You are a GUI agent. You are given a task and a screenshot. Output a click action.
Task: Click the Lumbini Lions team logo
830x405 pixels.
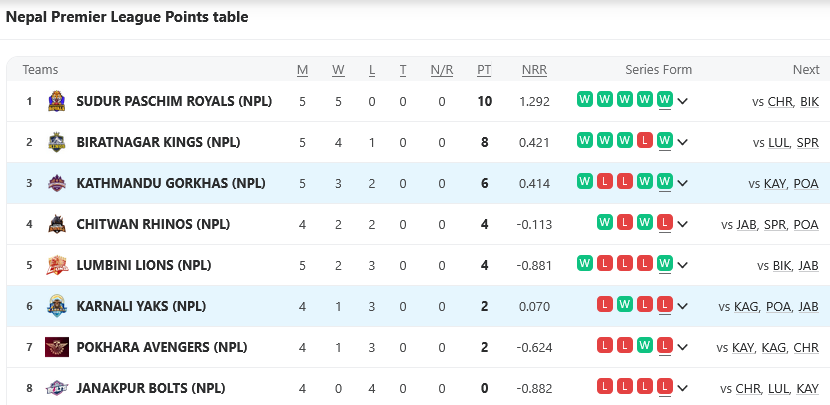click(x=57, y=265)
